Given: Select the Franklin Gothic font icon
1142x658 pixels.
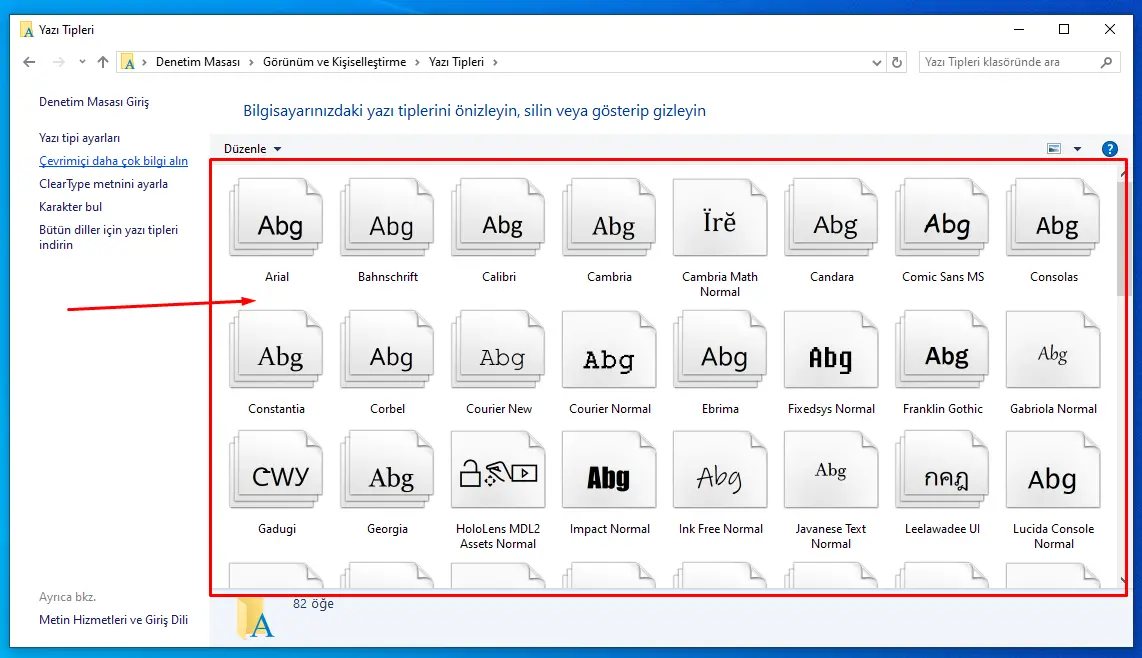Looking at the screenshot, I should (942, 349).
